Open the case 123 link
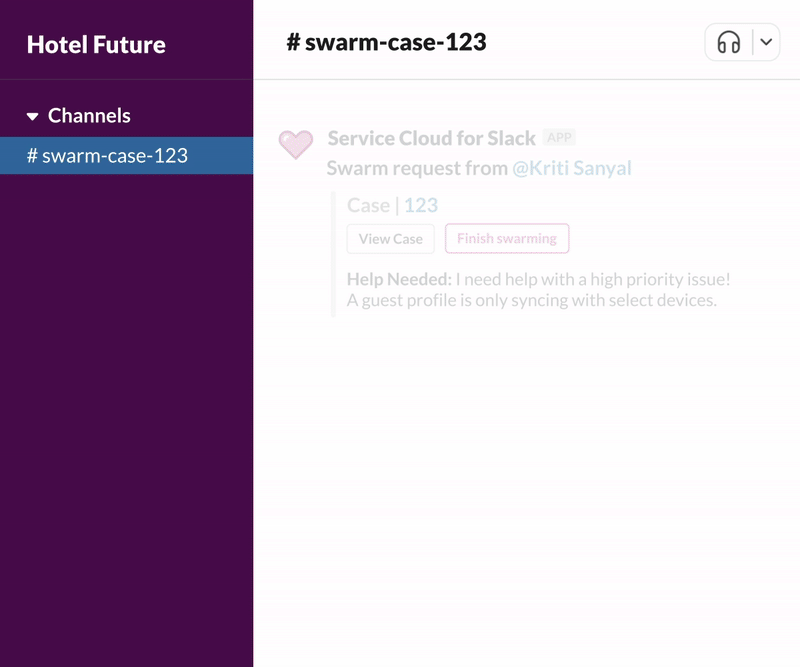The width and height of the screenshot is (800, 667). point(421,205)
